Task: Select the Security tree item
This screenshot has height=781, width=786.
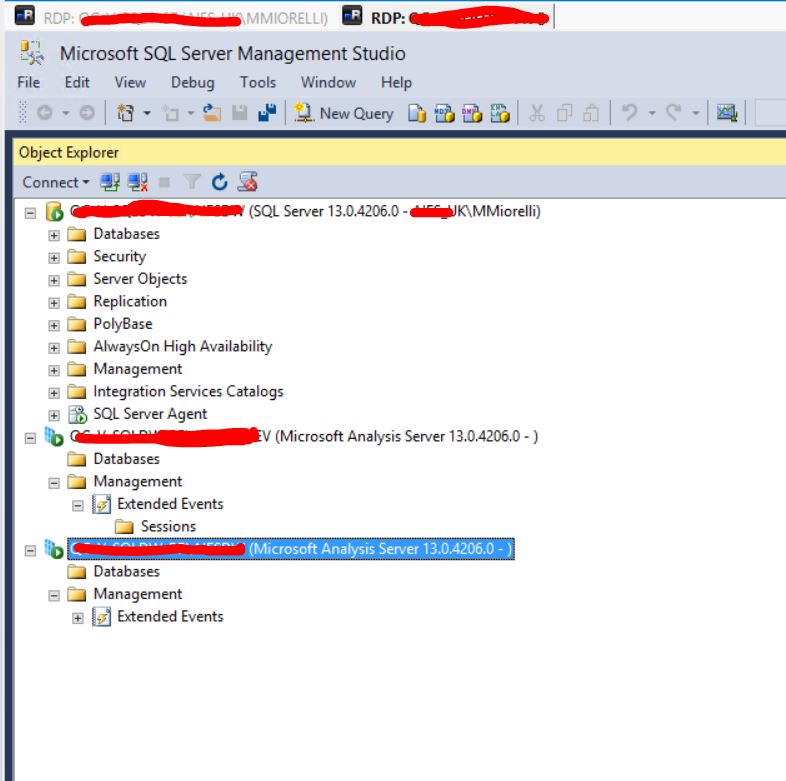Action: click(x=119, y=256)
